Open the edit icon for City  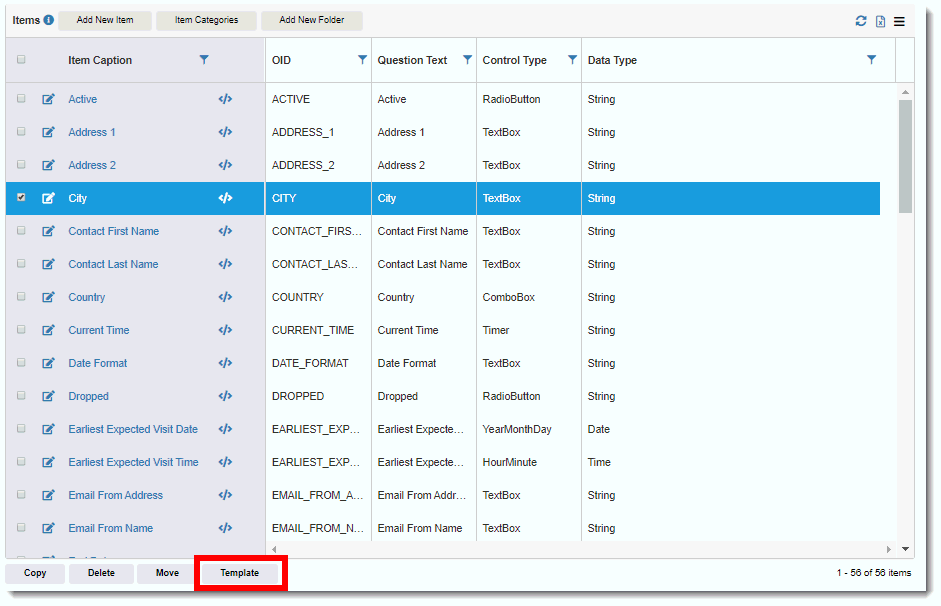coord(48,198)
